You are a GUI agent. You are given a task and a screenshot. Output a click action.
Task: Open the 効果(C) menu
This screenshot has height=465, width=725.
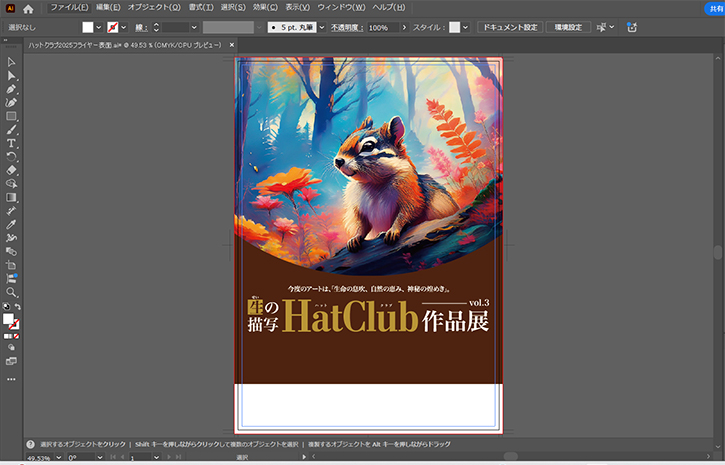(265, 8)
